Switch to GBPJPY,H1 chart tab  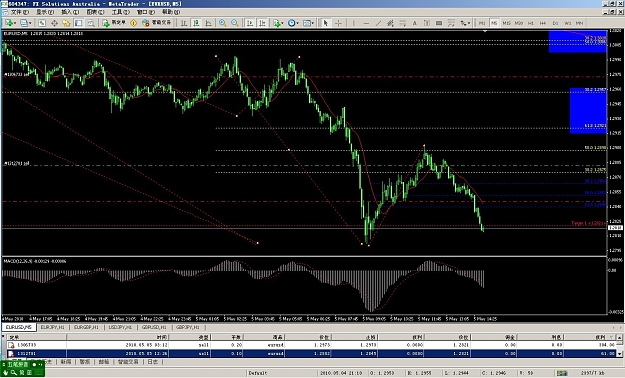188,327
